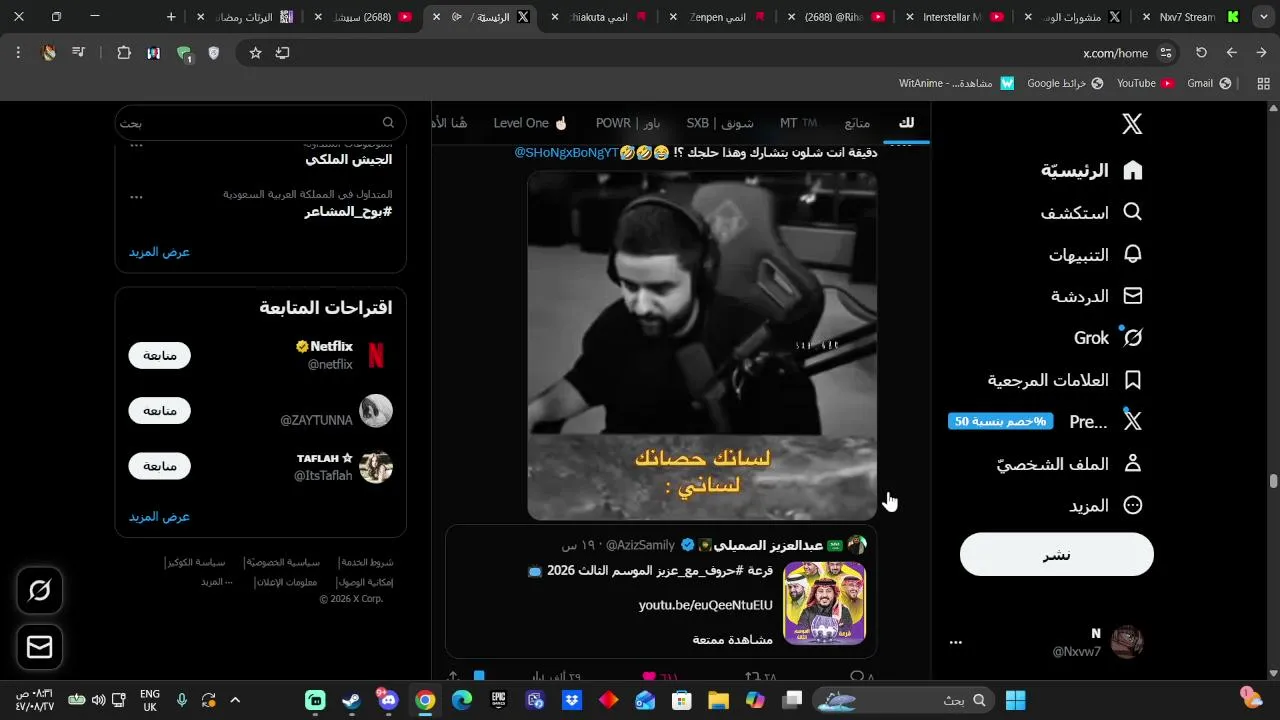Follow the @ZAYTUNNA account
Image resolution: width=1280 pixels, height=720 pixels.
(x=159, y=411)
